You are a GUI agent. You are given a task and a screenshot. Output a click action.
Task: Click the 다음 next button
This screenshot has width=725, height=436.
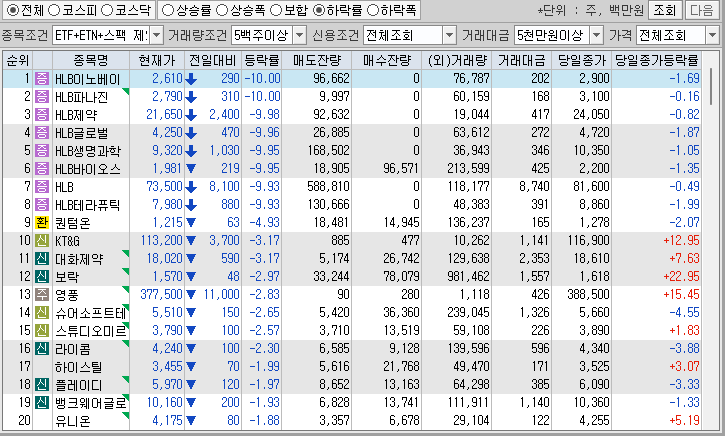pos(702,10)
